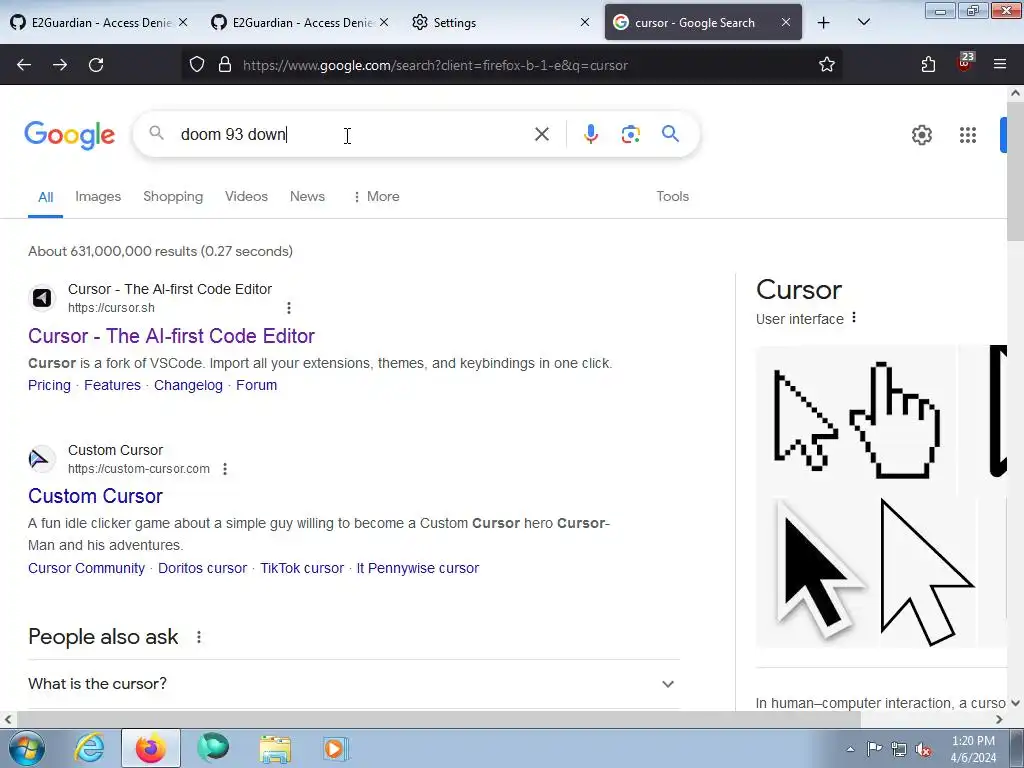Open the media player taskbar icon

336,748
